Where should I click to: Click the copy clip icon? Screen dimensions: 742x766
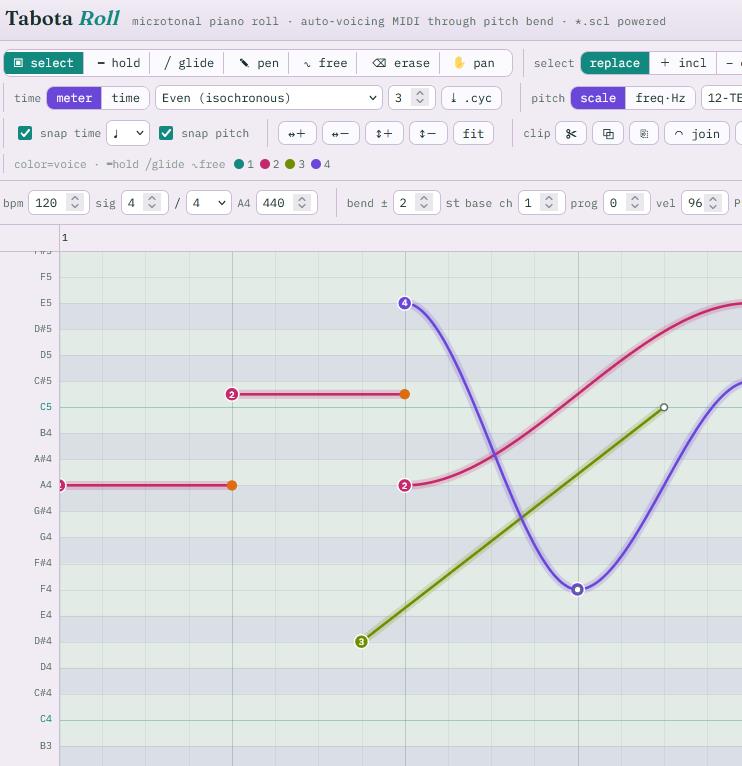[608, 133]
